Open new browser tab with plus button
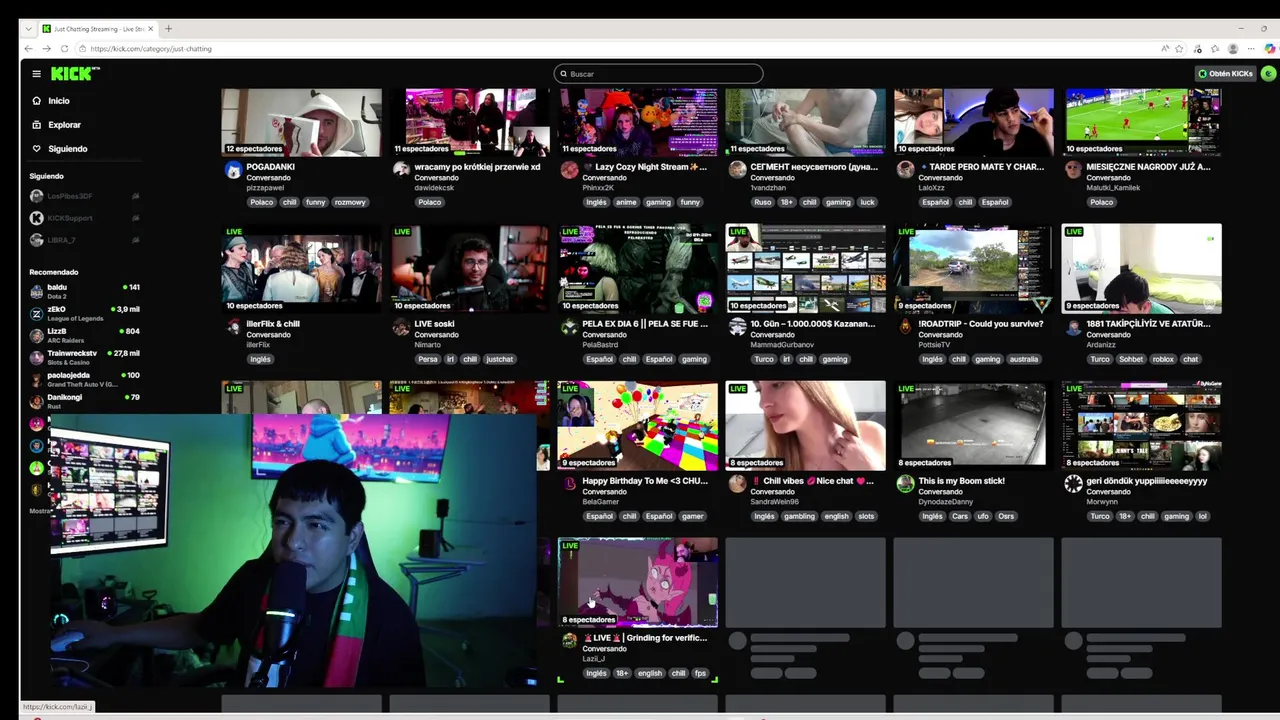 pos(168,29)
